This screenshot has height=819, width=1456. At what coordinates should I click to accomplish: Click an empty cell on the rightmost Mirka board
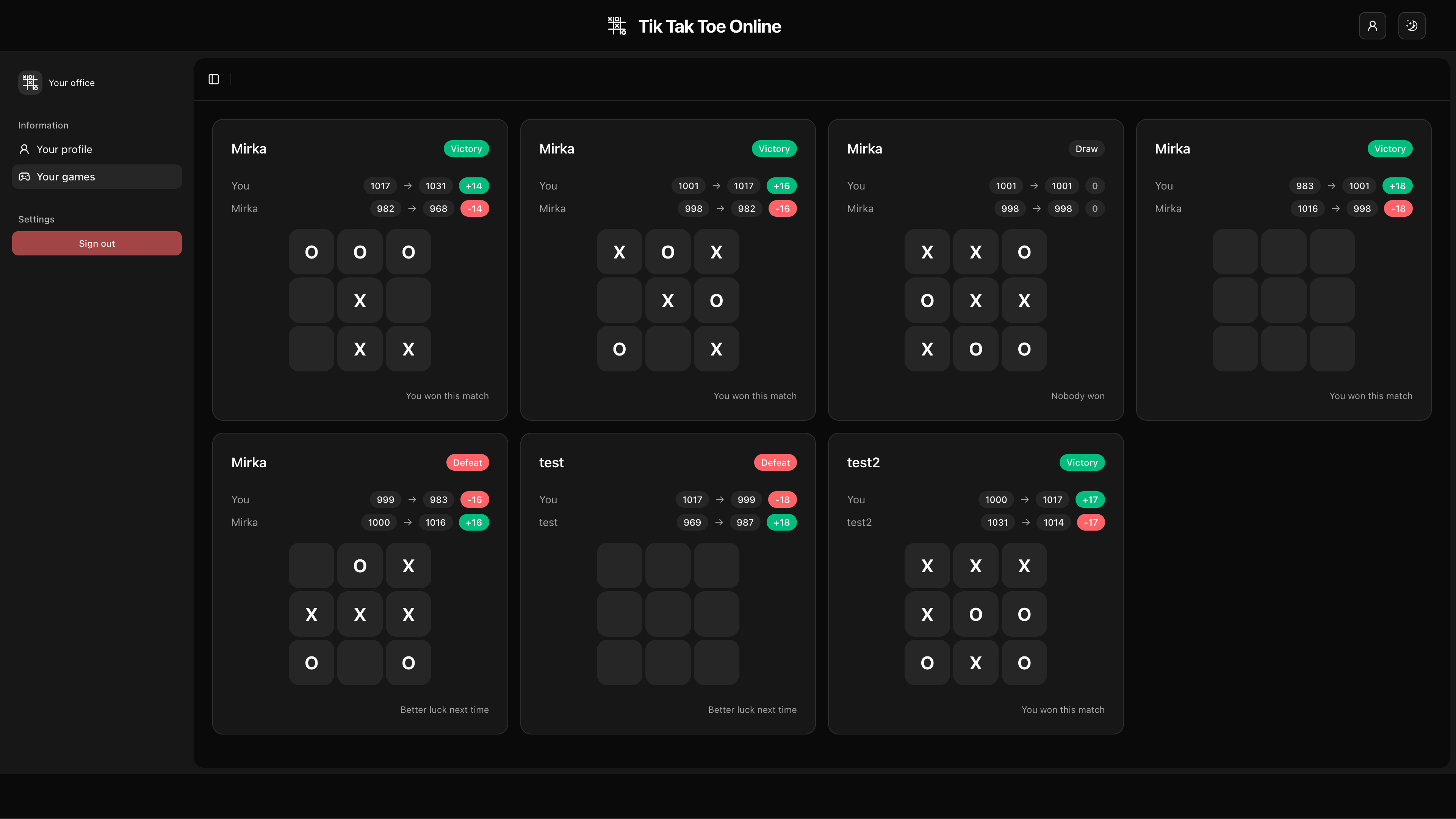[x=1284, y=300]
